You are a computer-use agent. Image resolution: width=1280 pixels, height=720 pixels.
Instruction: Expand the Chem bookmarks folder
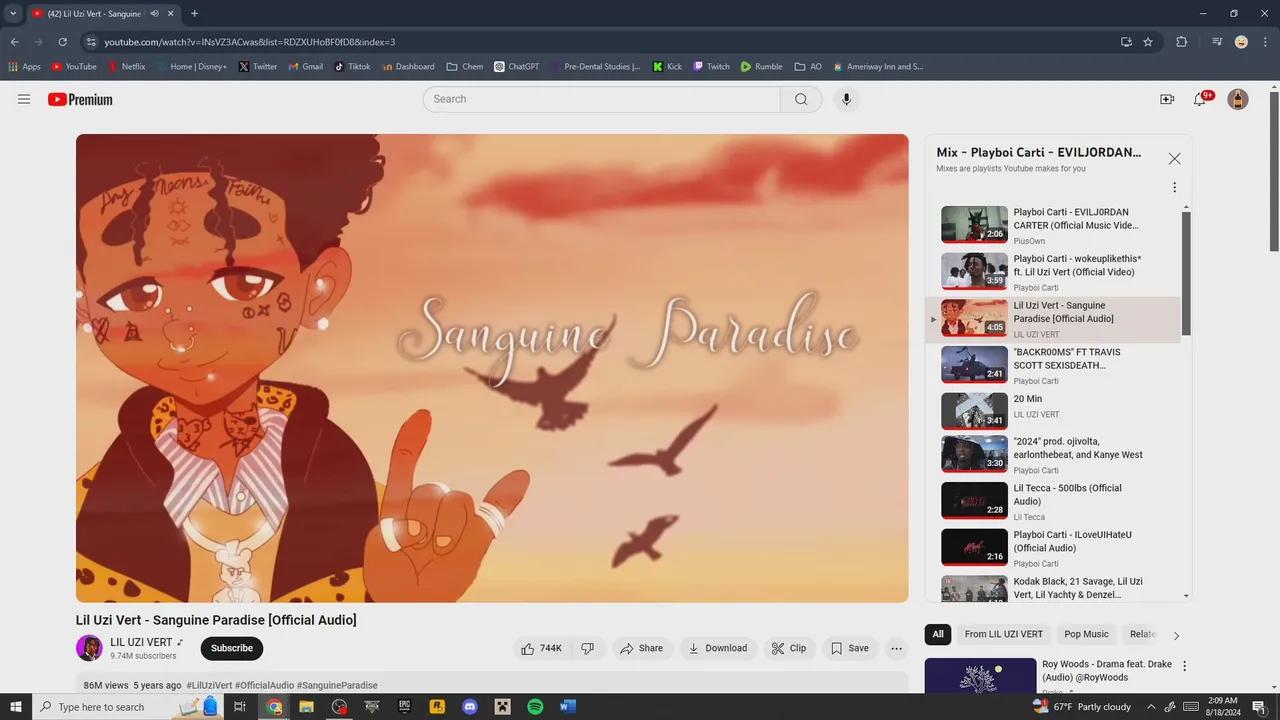tap(464, 67)
